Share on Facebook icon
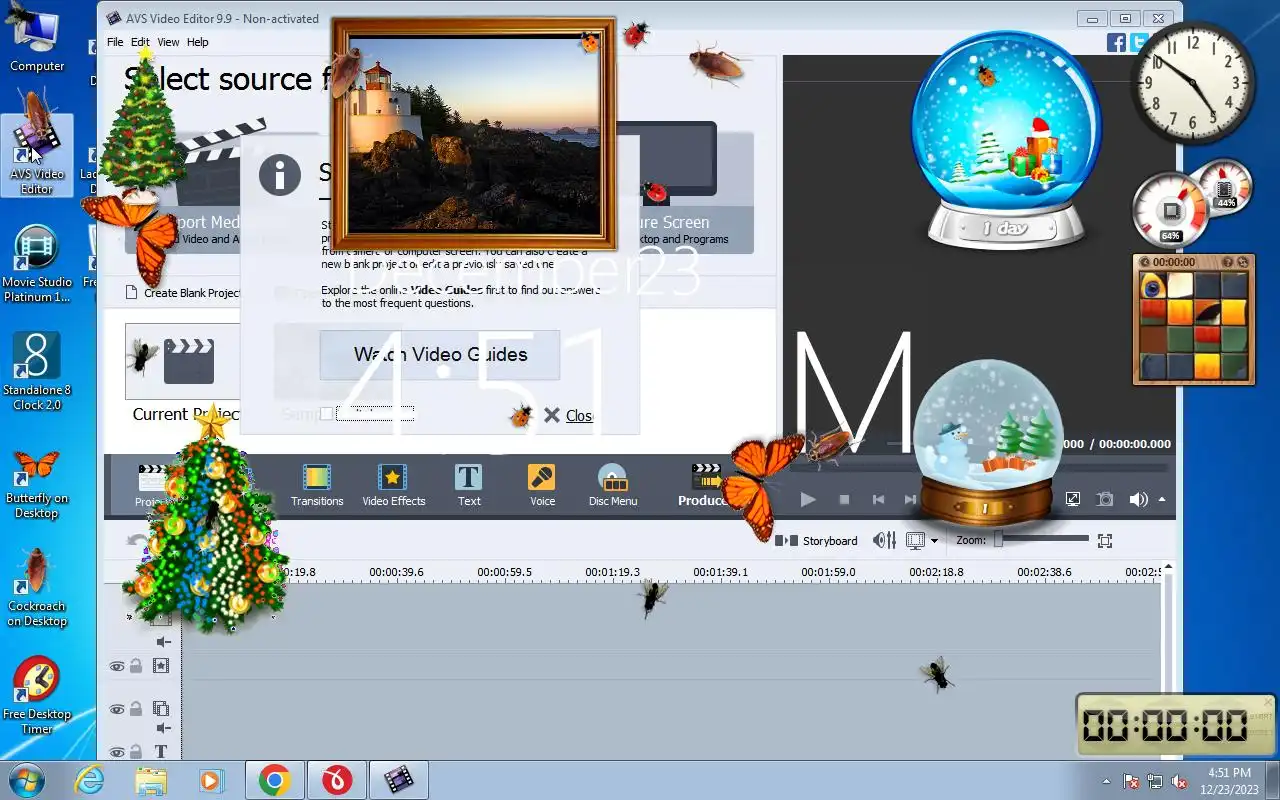Screen dimensions: 1280x800 [x=1116, y=42]
